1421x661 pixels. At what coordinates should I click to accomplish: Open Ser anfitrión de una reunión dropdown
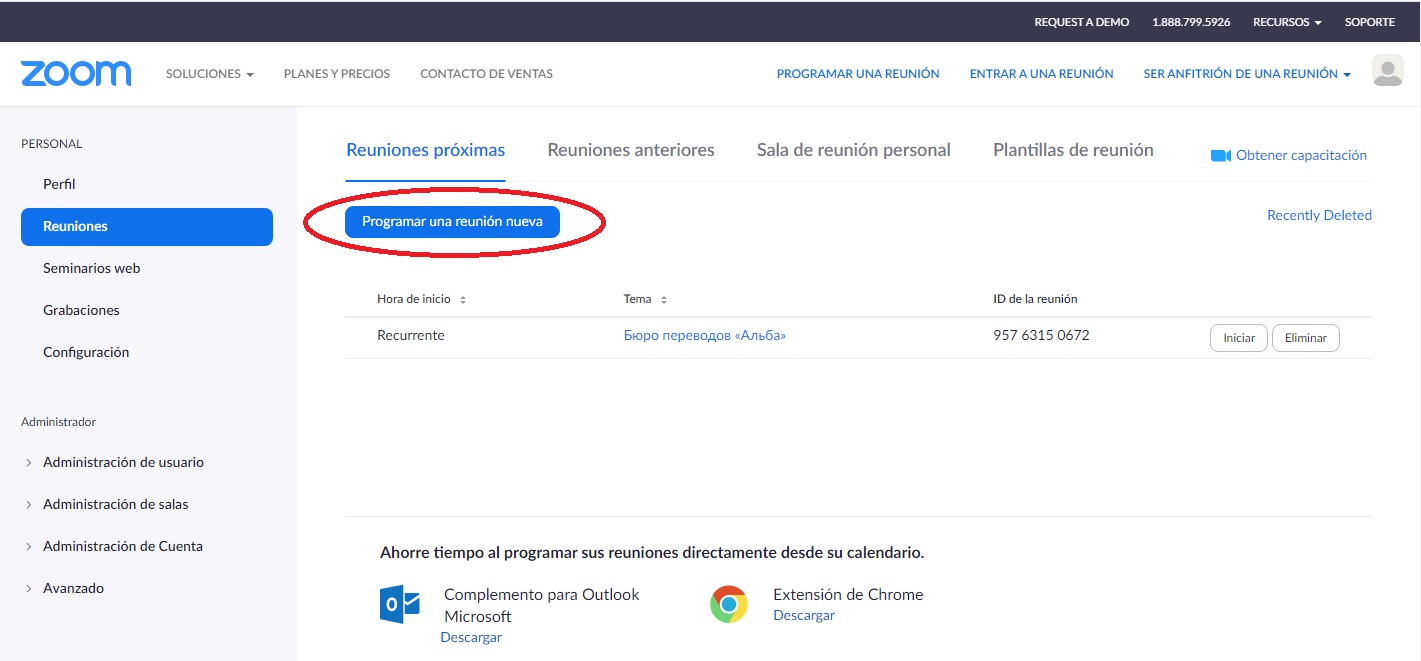[1246, 74]
